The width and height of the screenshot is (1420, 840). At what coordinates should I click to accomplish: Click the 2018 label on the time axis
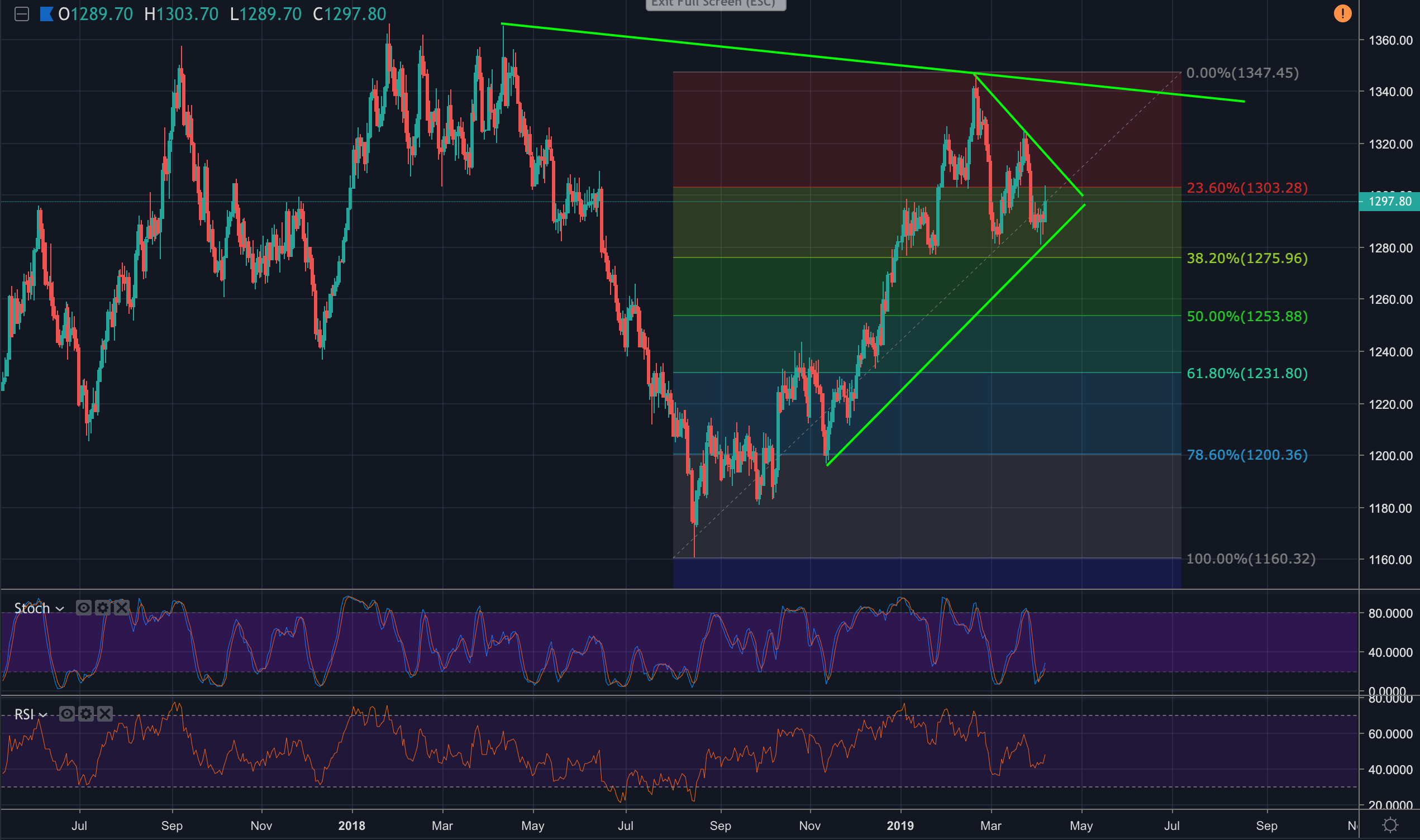tap(351, 826)
